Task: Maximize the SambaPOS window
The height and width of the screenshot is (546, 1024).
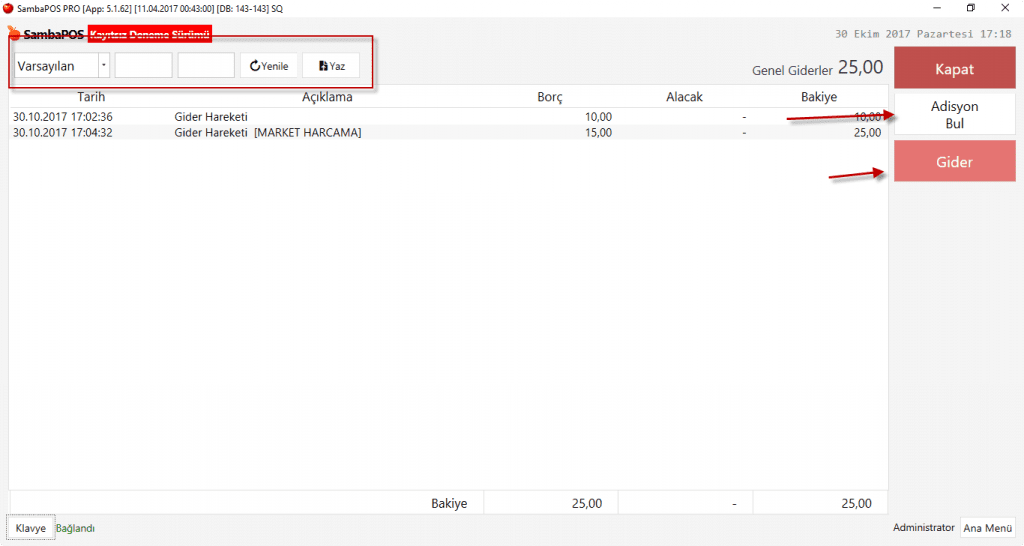Action: pos(970,8)
